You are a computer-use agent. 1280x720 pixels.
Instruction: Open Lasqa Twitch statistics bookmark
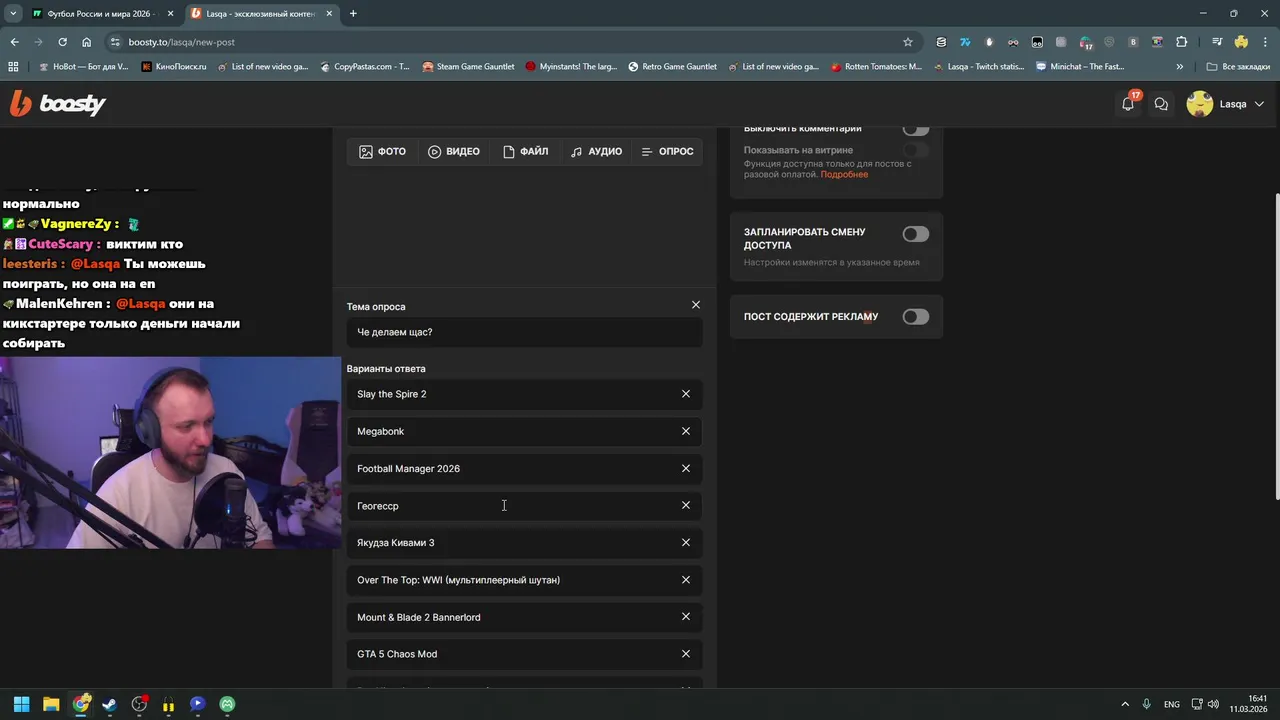click(x=979, y=67)
